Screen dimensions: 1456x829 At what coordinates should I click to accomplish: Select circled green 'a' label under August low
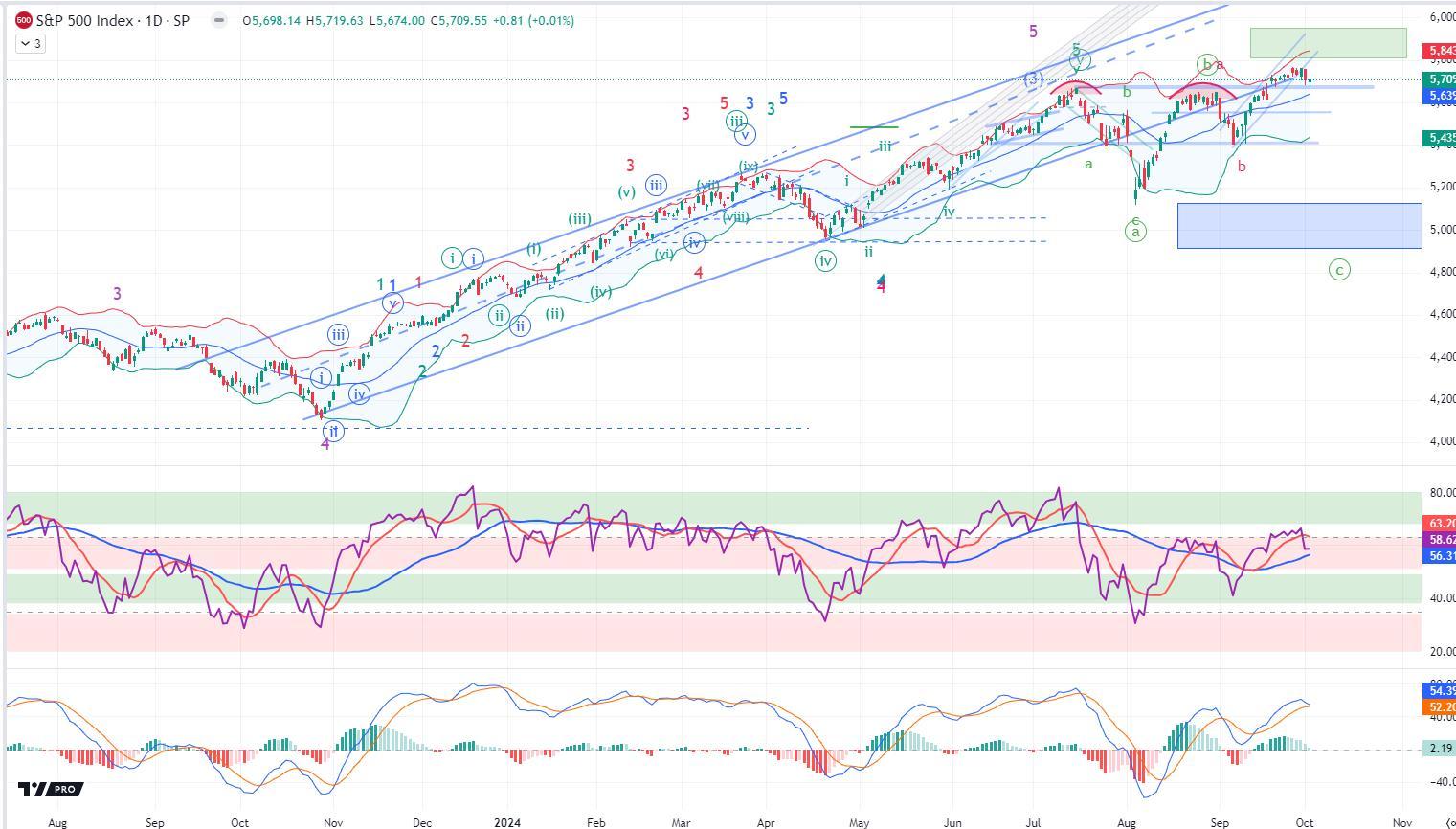(x=1135, y=232)
